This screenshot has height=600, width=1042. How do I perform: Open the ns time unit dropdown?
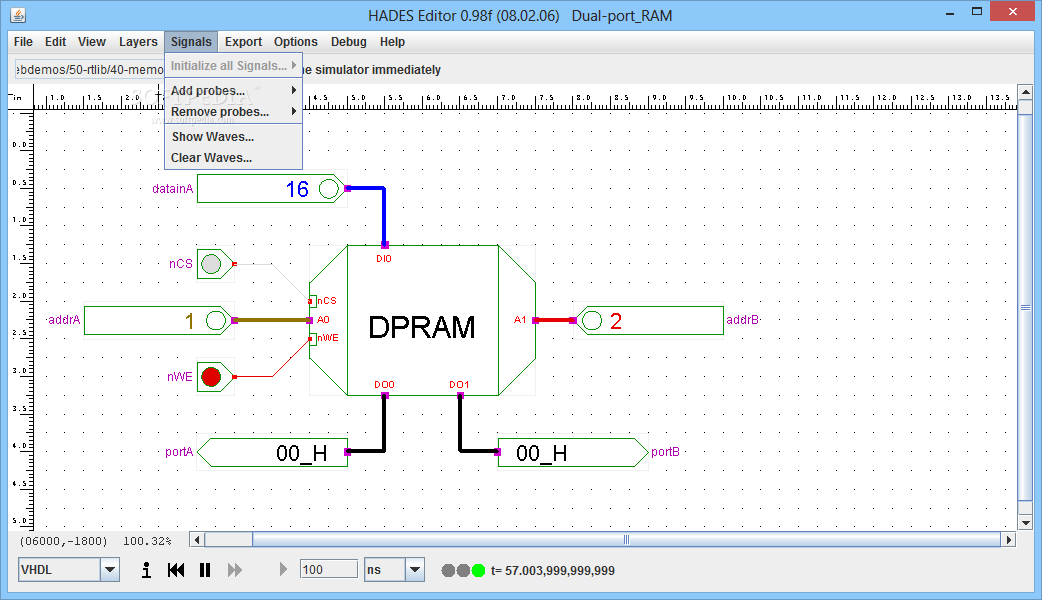pyautogui.click(x=415, y=569)
